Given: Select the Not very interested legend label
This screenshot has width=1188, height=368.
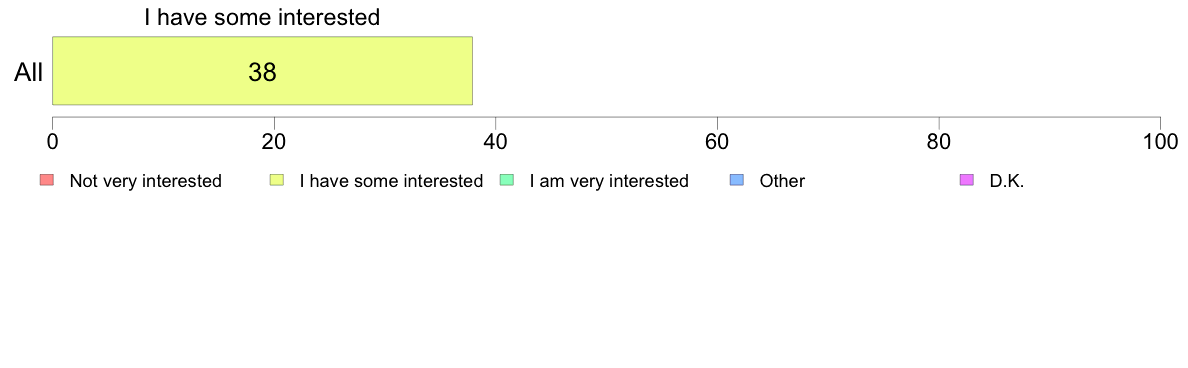Looking at the screenshot, I should click(145, 181).
